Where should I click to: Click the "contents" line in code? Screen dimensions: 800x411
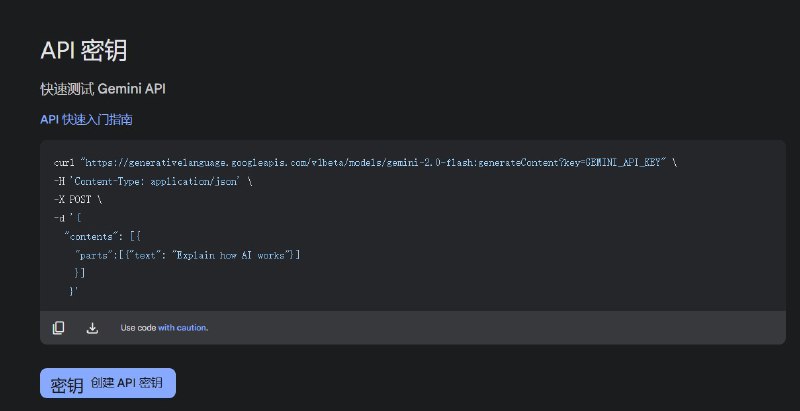[x=103, y=237]
